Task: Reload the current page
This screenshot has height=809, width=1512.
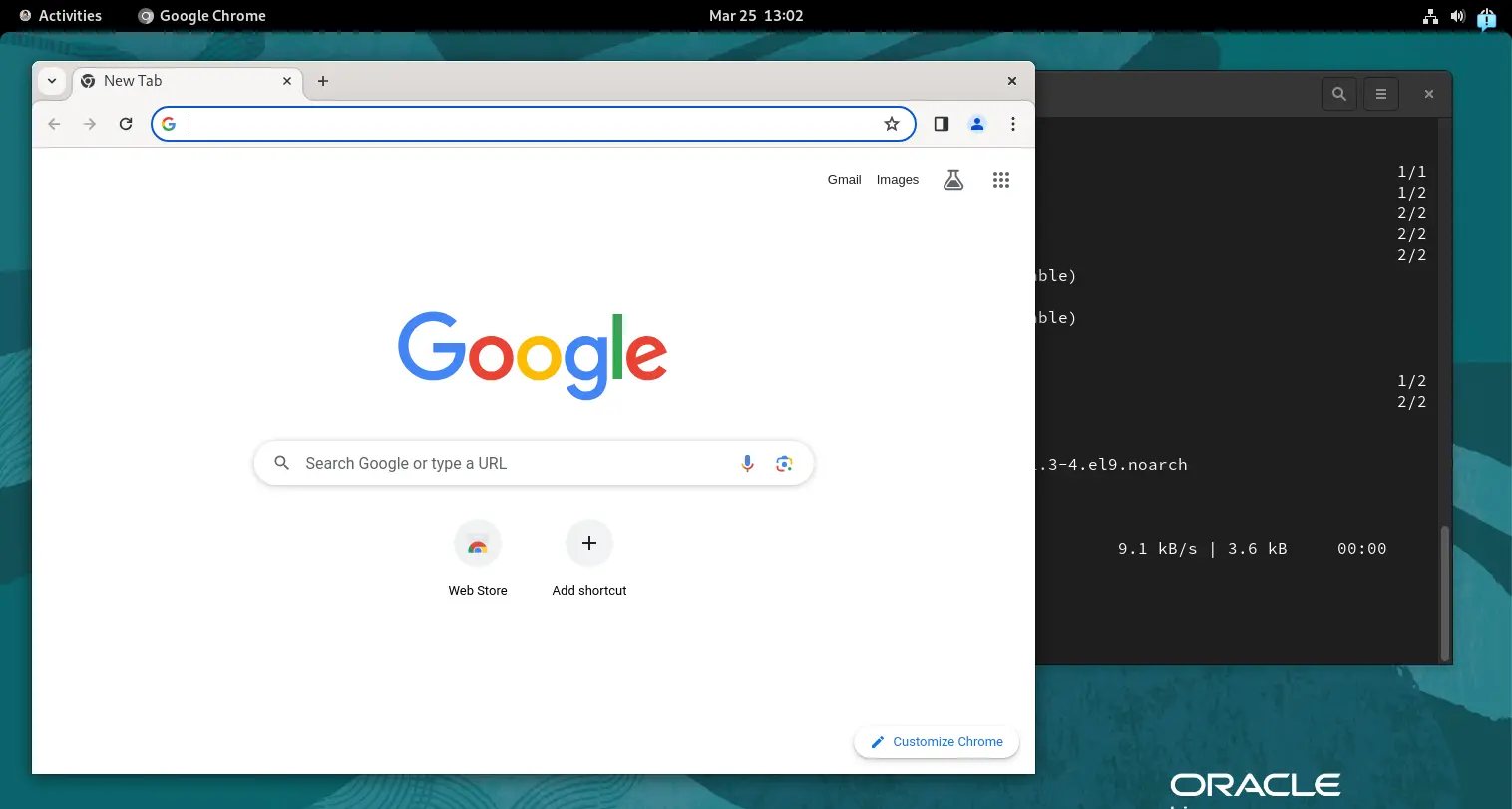Action: click(x=126, y=124)
